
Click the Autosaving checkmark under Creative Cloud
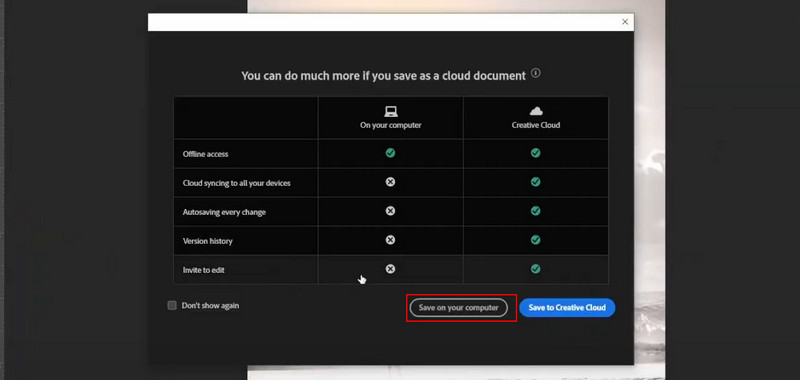coord(535,211)
